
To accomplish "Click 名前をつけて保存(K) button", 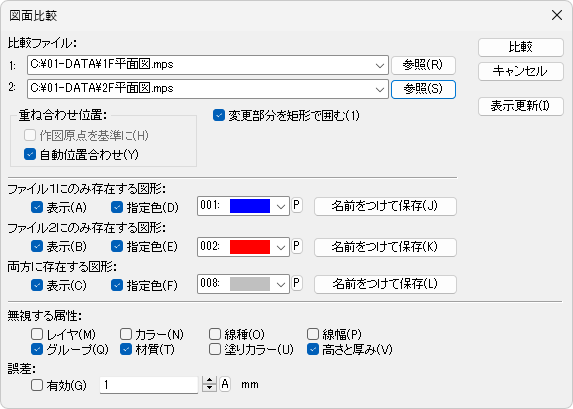I will (x=385, y=247).
